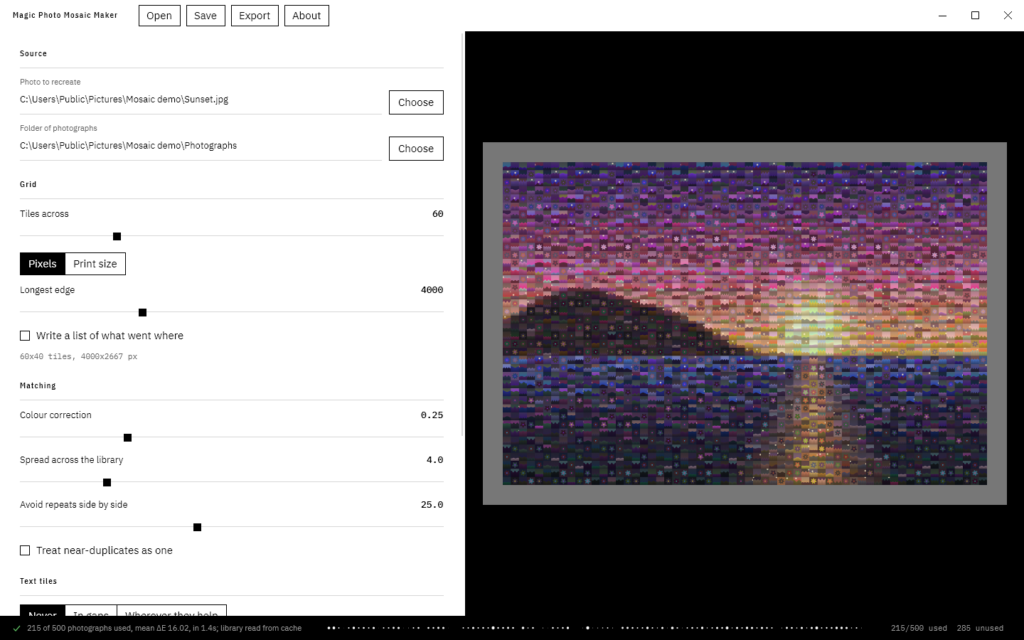Image resolution: width=1024 pixels, height=640 pixels.
Task: Click the status message about photographs used
Action: (165, 628)
